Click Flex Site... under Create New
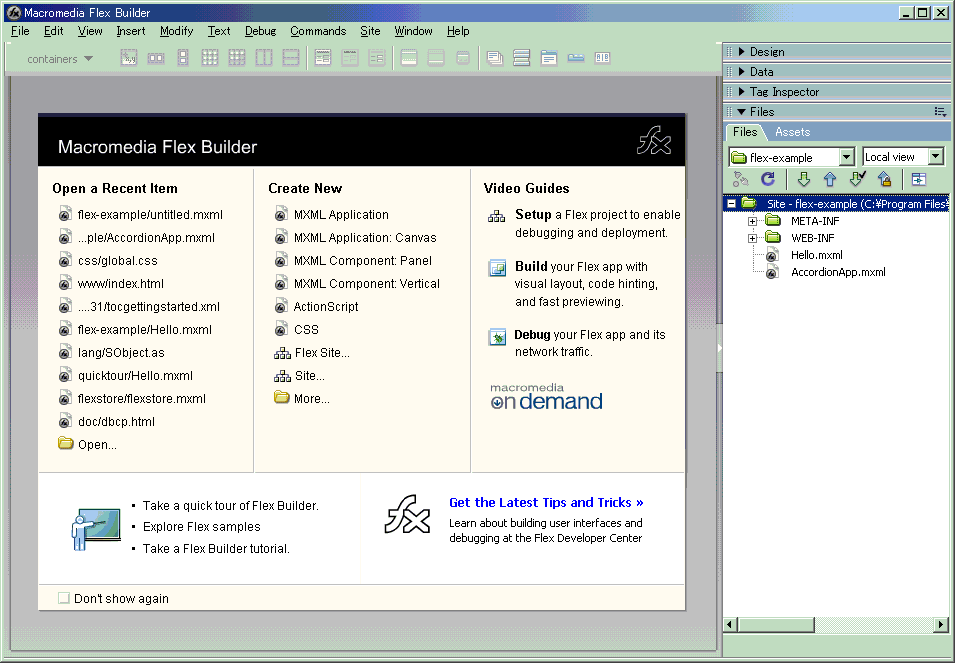955x663 pixels. pos(322,353)
